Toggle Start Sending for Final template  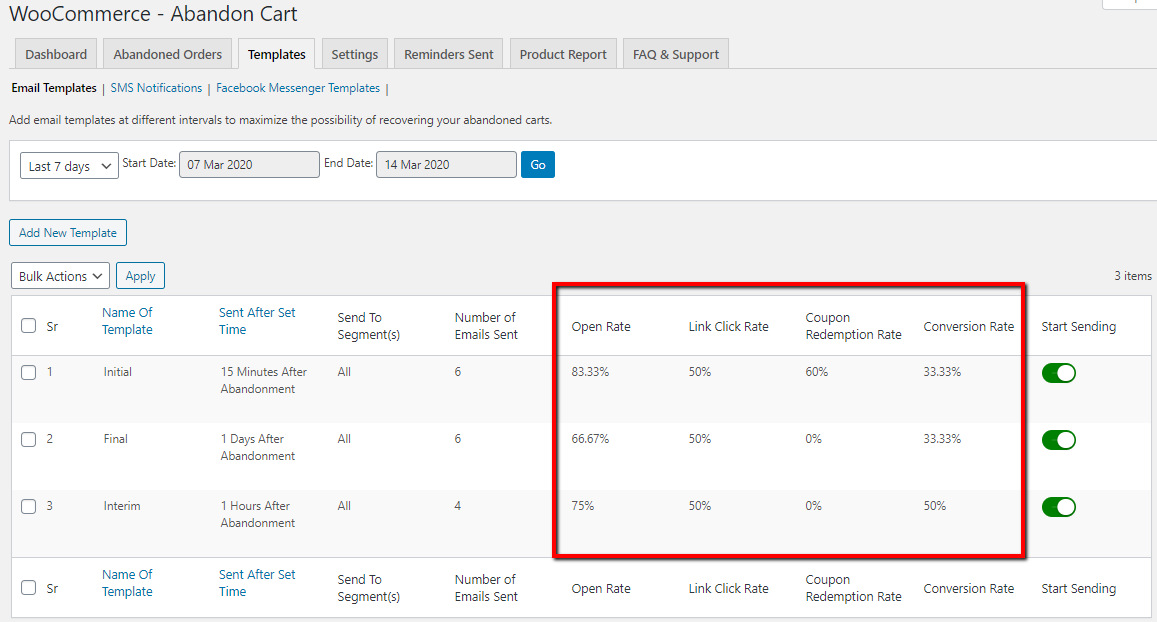(x=1059, y=440)
